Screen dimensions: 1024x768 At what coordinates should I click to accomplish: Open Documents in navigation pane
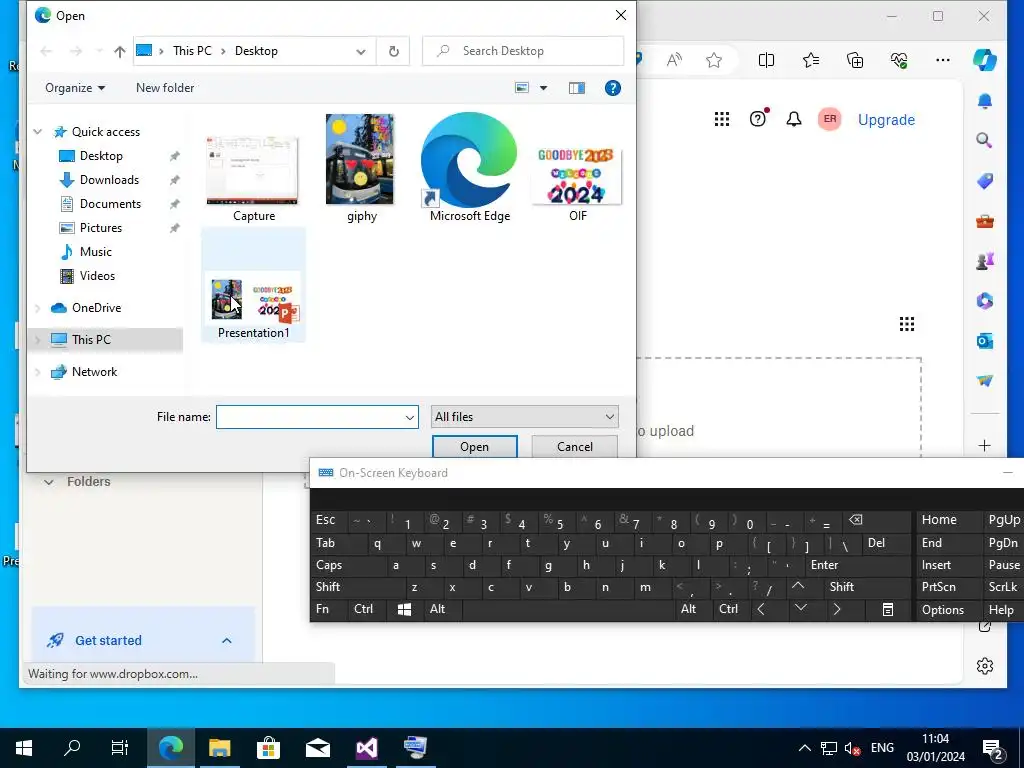click(110, 204)
